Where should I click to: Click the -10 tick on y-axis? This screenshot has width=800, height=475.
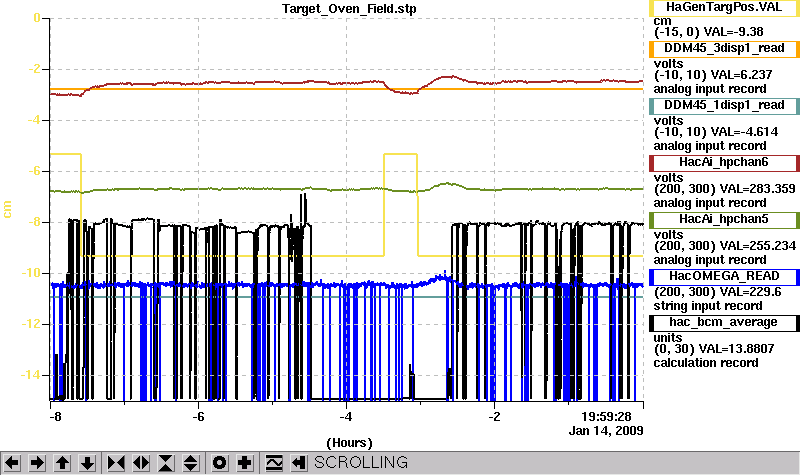pos(30,273)
